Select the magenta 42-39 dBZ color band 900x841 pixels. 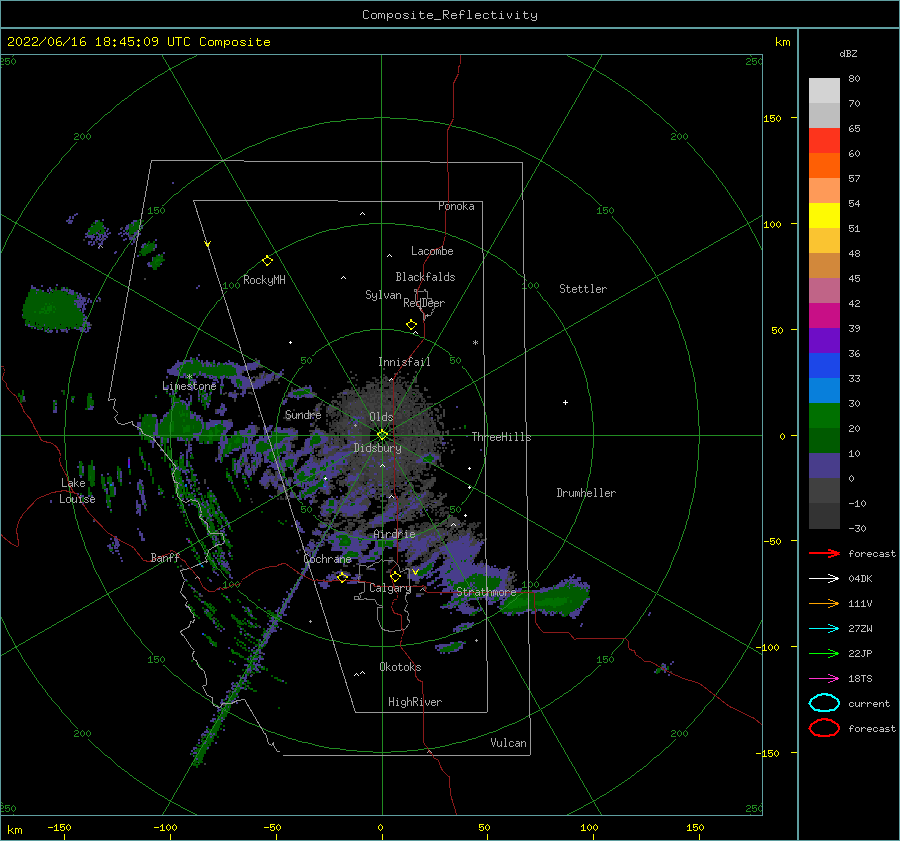(x=824, y=316)
